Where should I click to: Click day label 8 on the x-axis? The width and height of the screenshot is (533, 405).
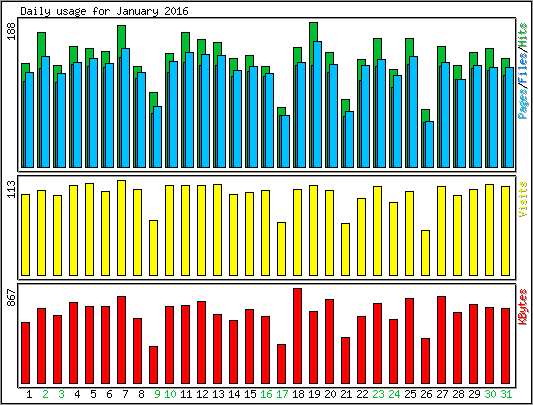tap(141, 394)
